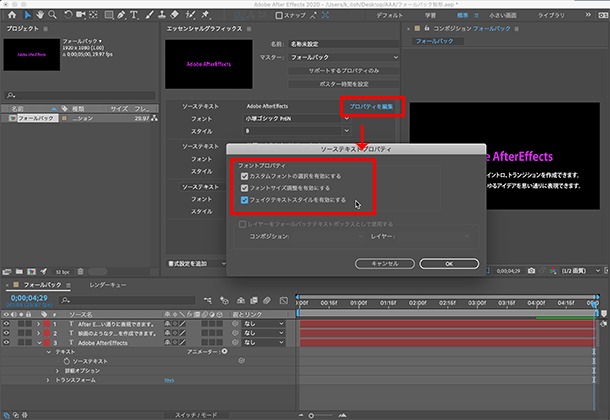Click the Draft 3D icon in timeline
This screenshot has height=420, width=610.
click(224, 300)
